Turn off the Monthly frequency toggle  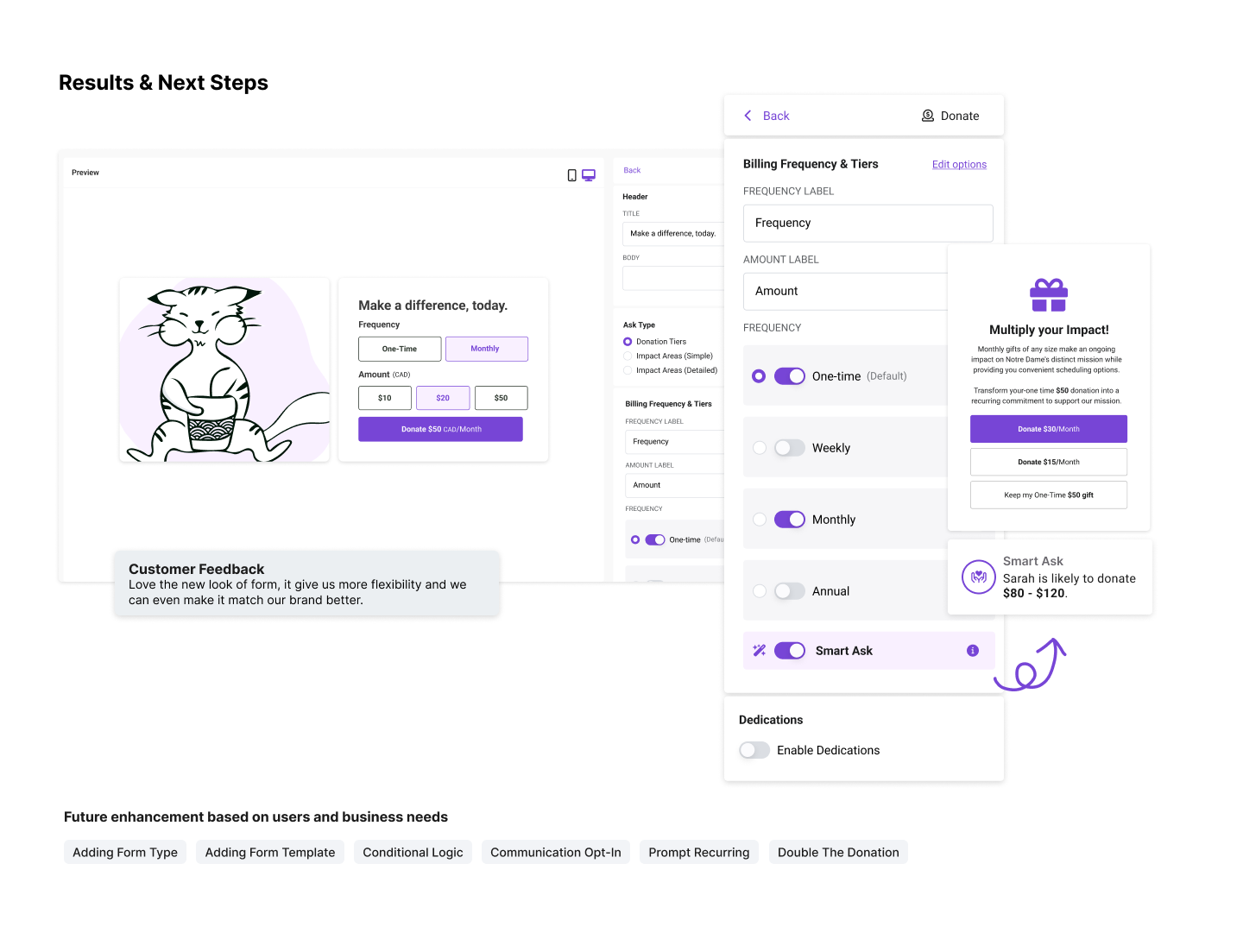789,520
